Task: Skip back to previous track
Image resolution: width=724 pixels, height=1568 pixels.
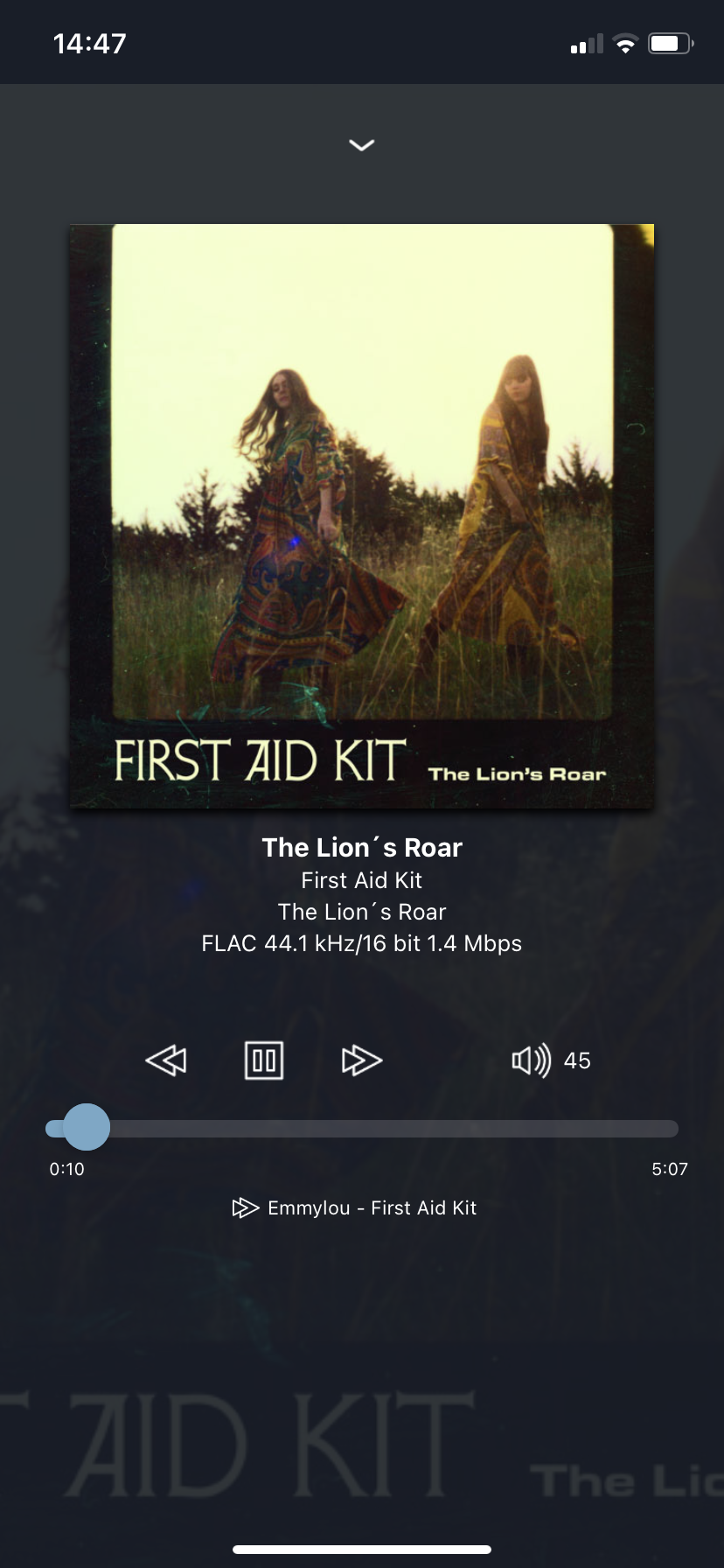Action: [x=166, y=1060]
